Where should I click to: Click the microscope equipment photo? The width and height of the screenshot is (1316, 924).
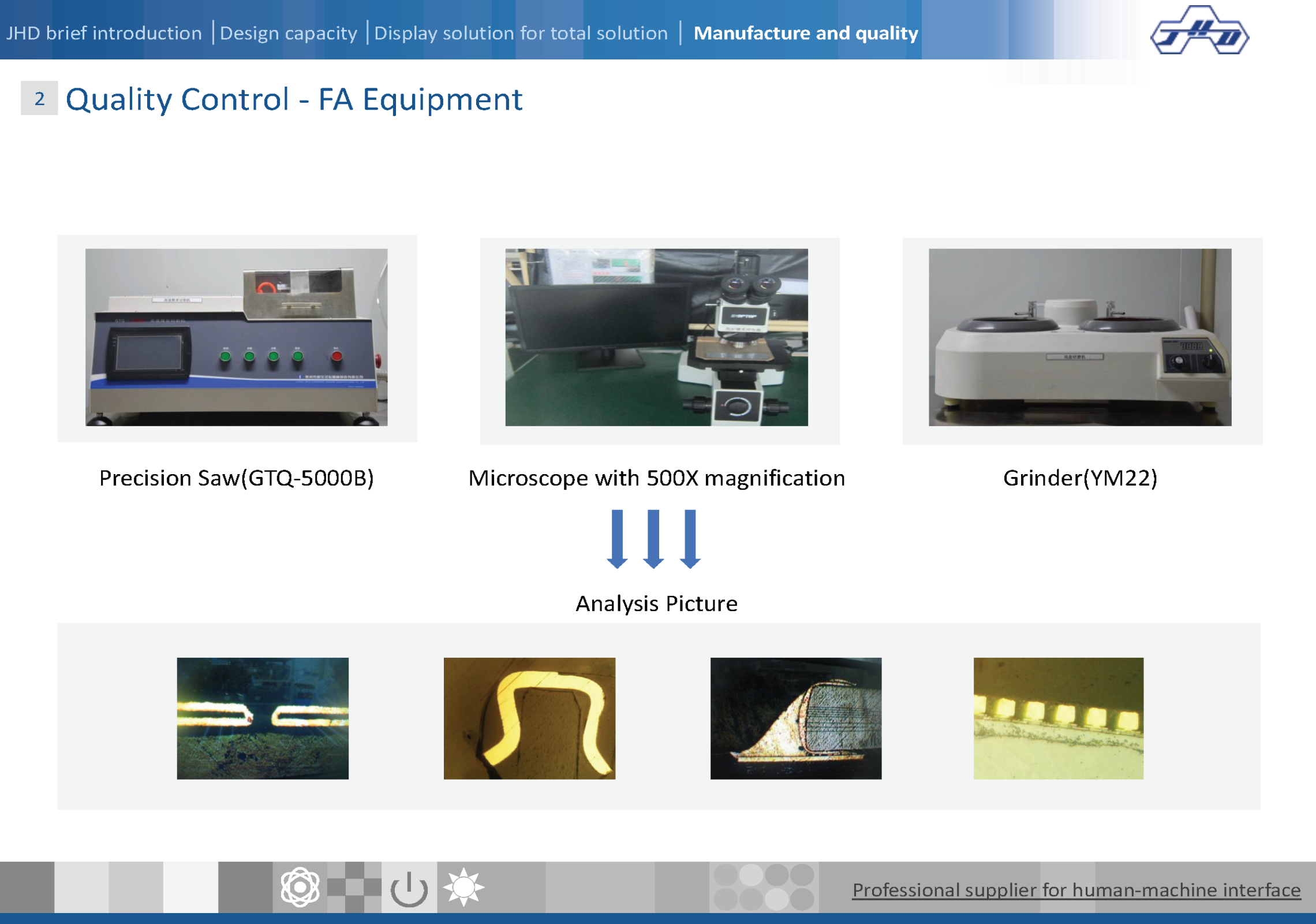pyautogui.click(x=656, y=337)
